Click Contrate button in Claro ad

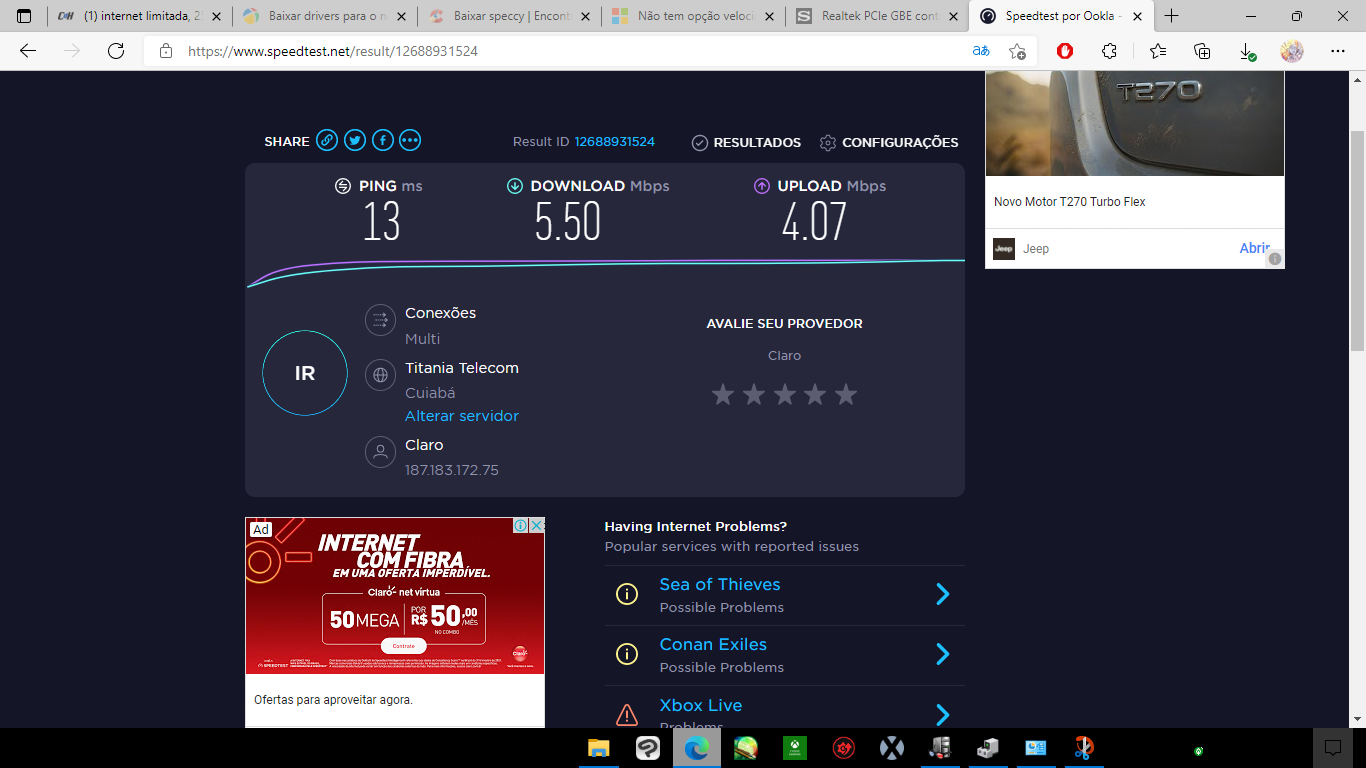tap(403, 646)
